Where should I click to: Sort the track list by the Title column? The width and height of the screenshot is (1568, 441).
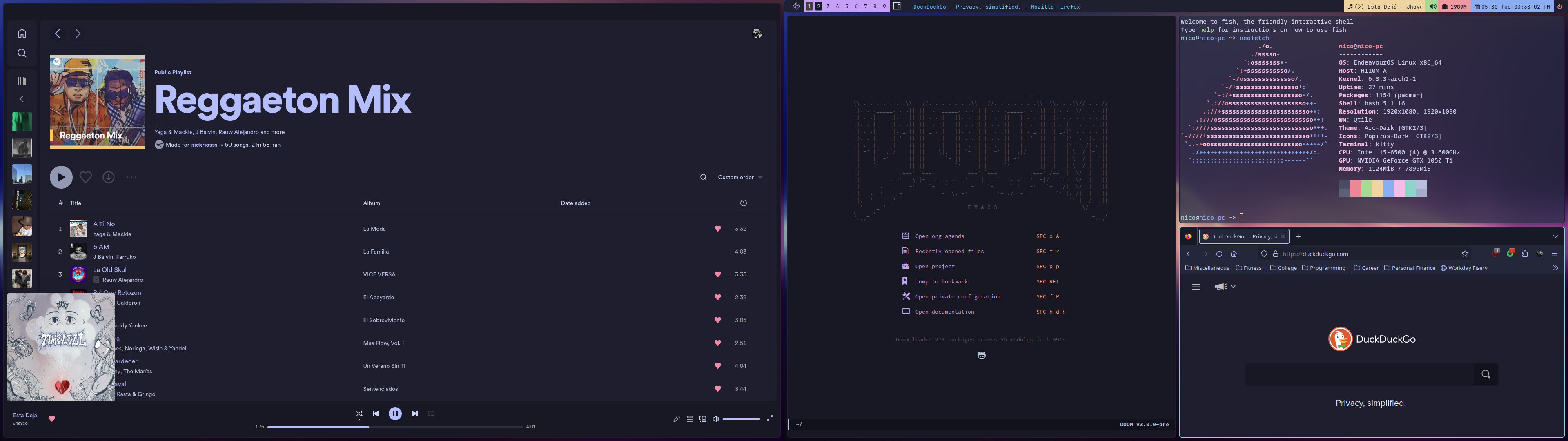(x=76, y=203)
